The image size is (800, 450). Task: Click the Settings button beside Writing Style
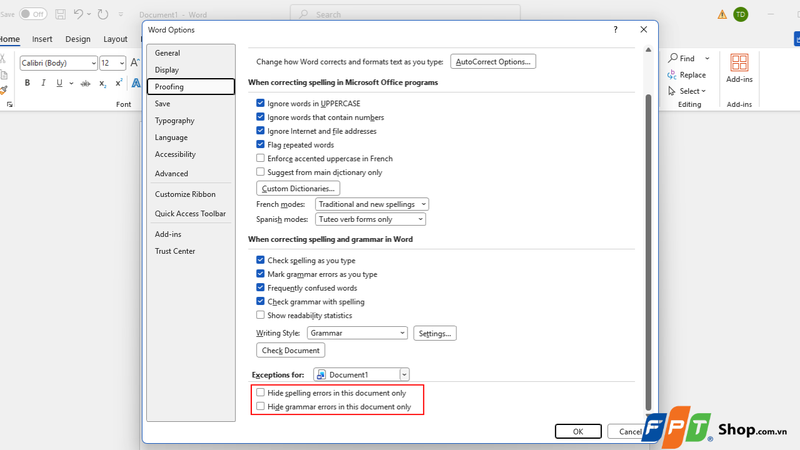435,333
